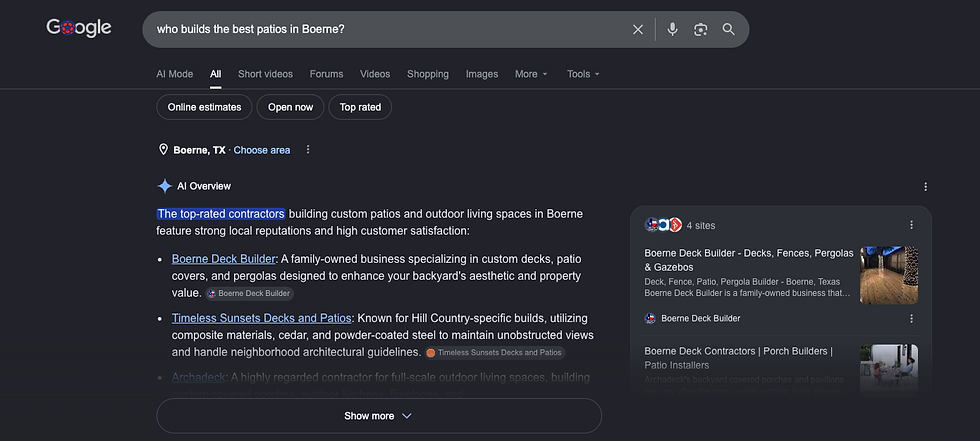
Task: Click the Google logo
Action: pyautogui.click(x=79, y=28)
